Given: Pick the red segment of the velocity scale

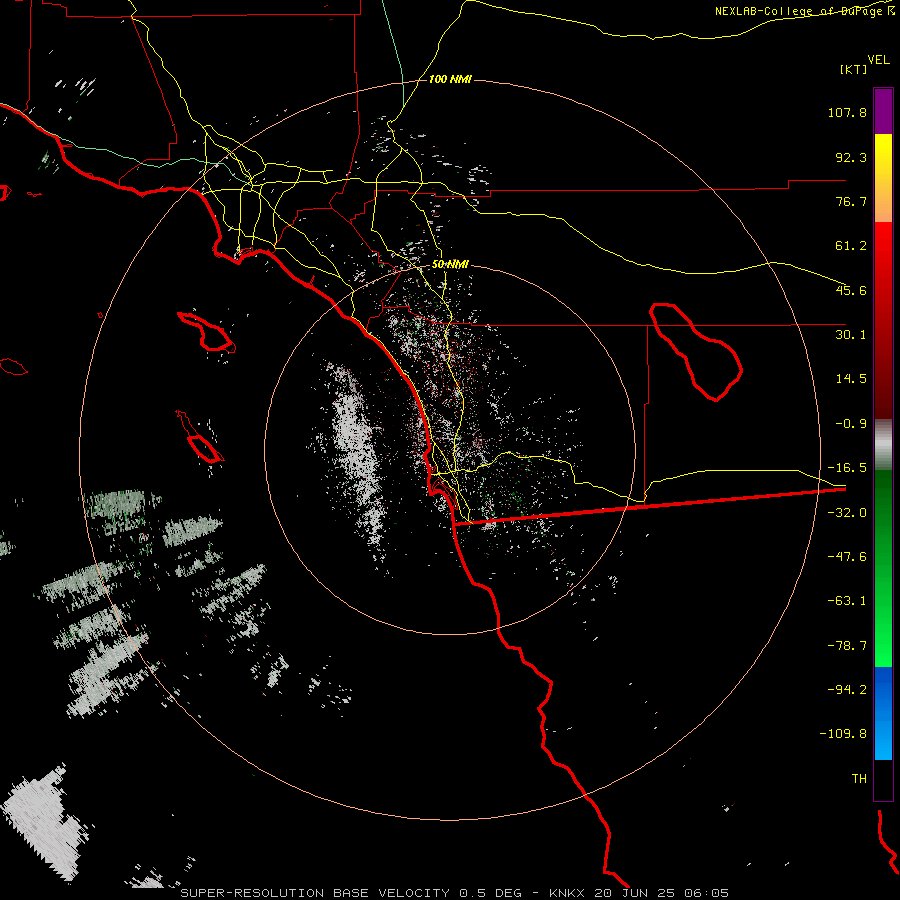Looking at the screenshot, I should tap(883, 320).
